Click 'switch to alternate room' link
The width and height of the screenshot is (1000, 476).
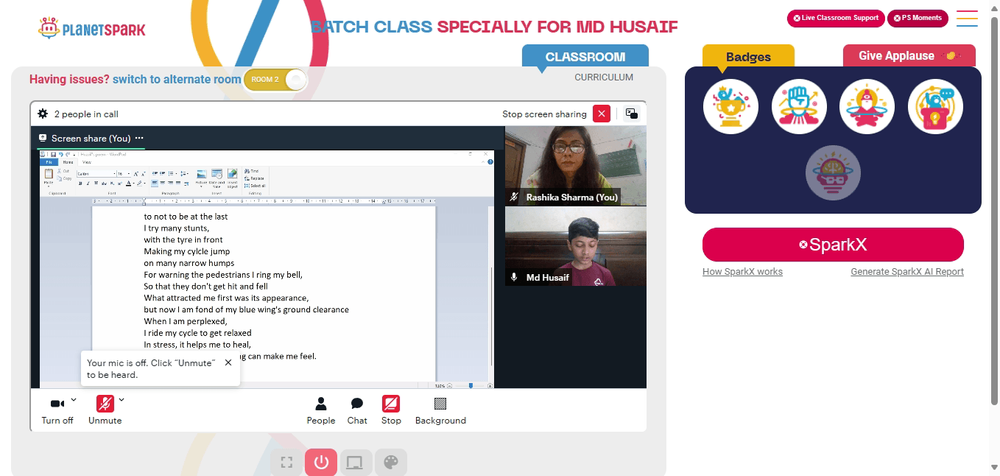point(177,79)
